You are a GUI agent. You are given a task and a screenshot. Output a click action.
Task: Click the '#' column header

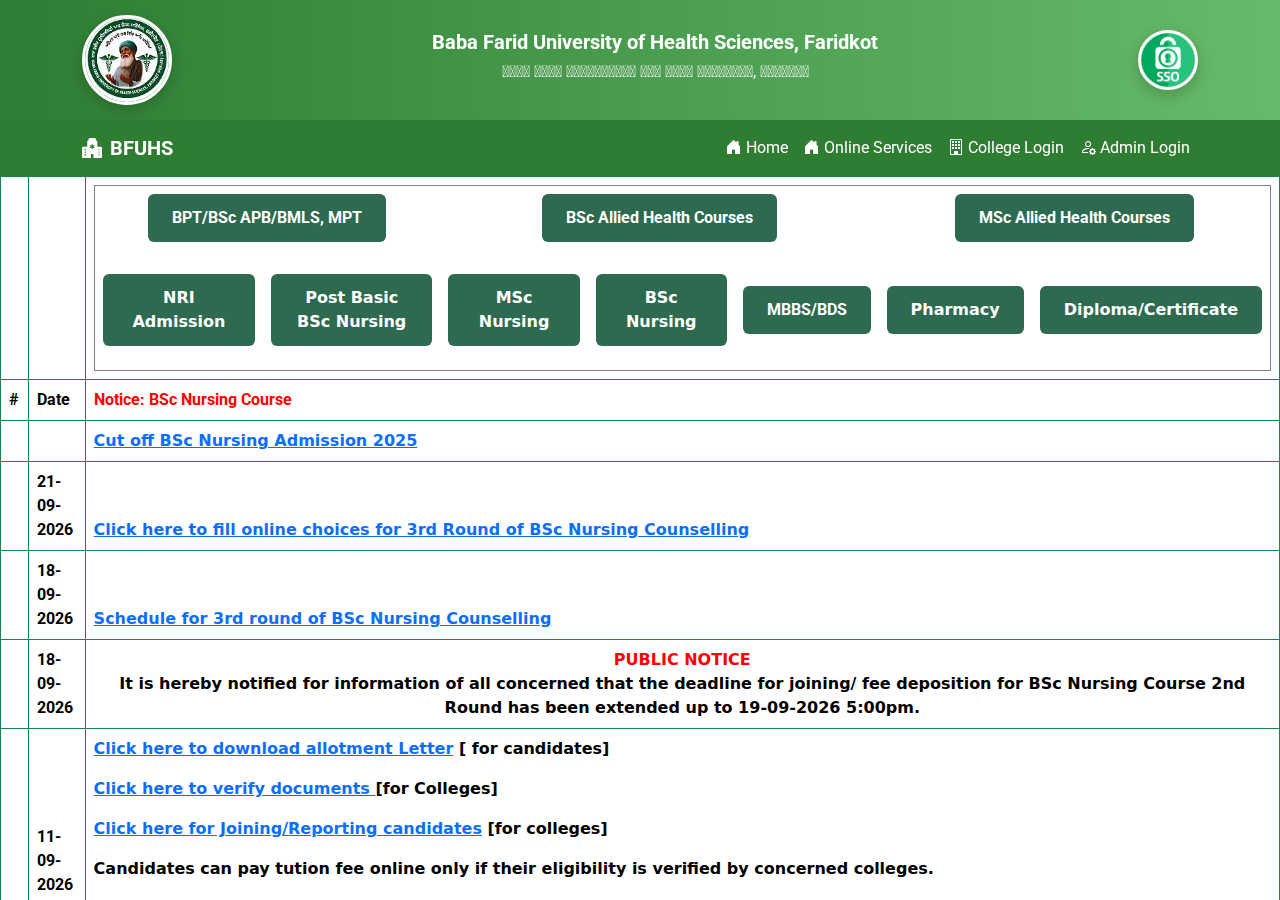(14, 400)
